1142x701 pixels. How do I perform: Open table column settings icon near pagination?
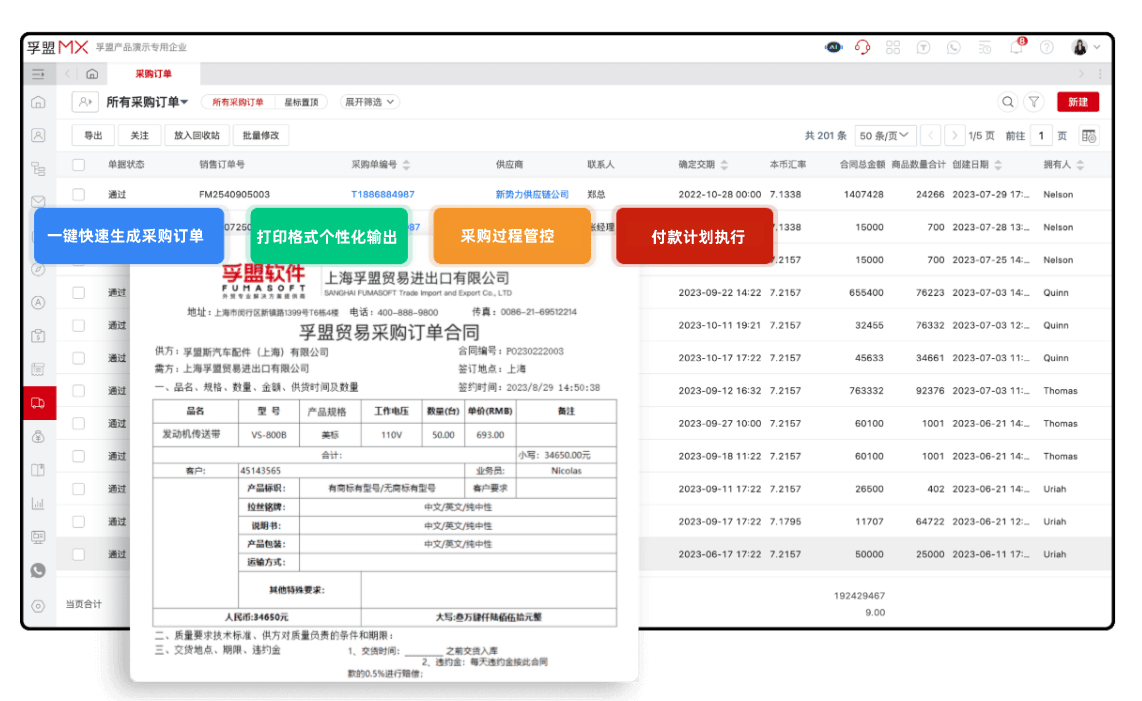point(1089,135)
